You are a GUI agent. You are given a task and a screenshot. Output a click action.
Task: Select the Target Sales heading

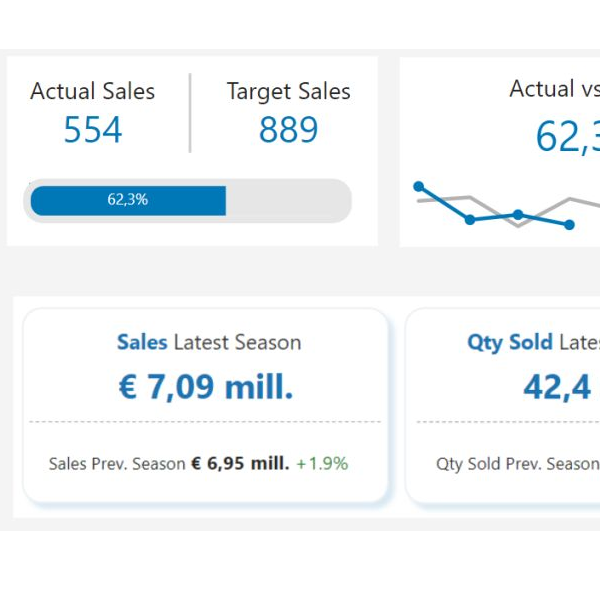click(x=289, y=92)
